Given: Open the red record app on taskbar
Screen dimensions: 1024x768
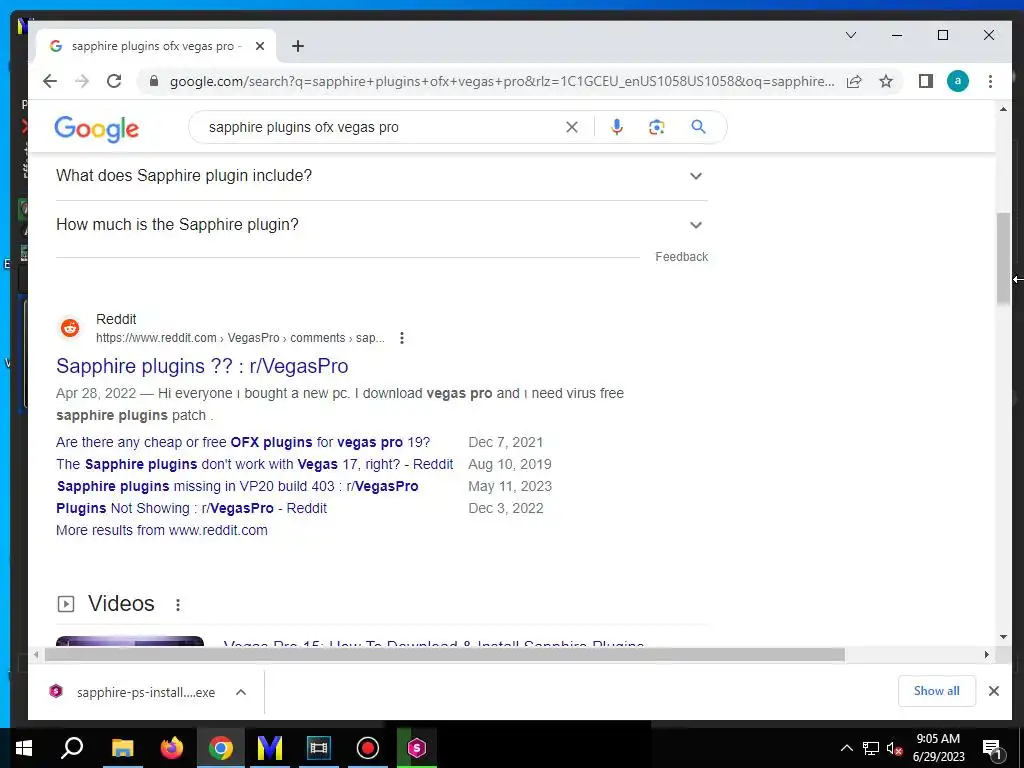Looking at the screenshot, I should point(368,748).
